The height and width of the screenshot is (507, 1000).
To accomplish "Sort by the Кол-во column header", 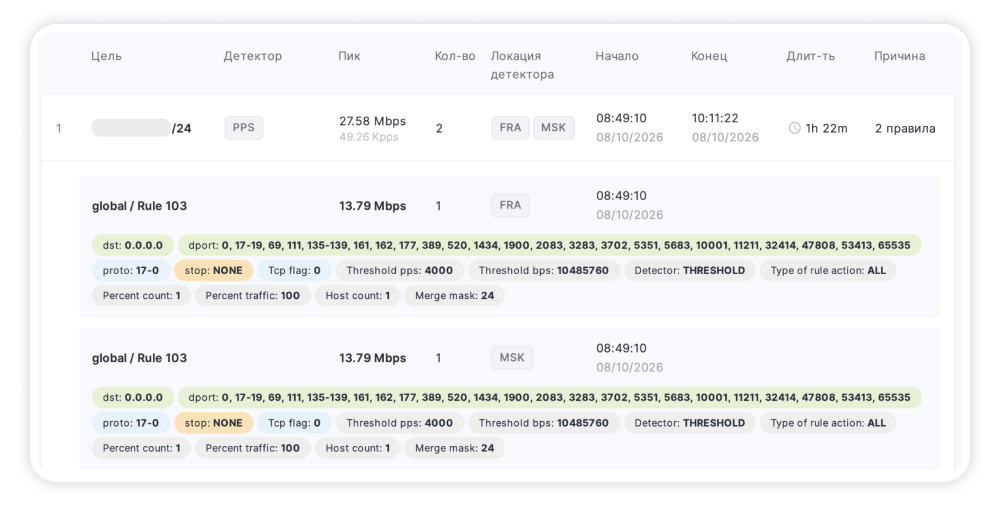I will pos(455,56).
